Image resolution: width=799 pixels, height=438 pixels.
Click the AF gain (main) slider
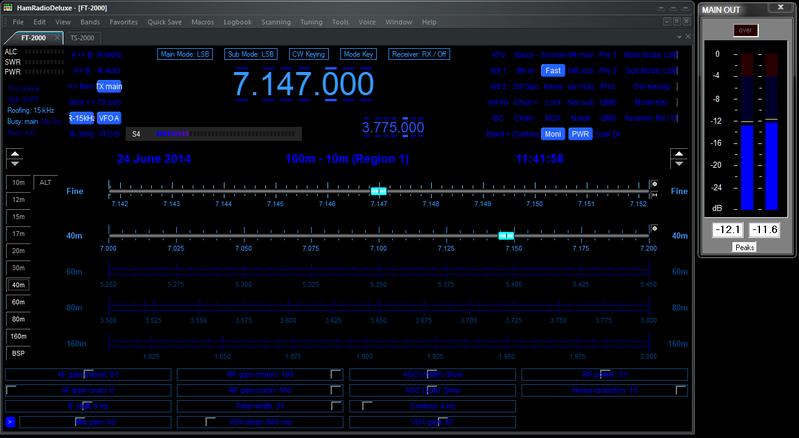coord(88,375)
